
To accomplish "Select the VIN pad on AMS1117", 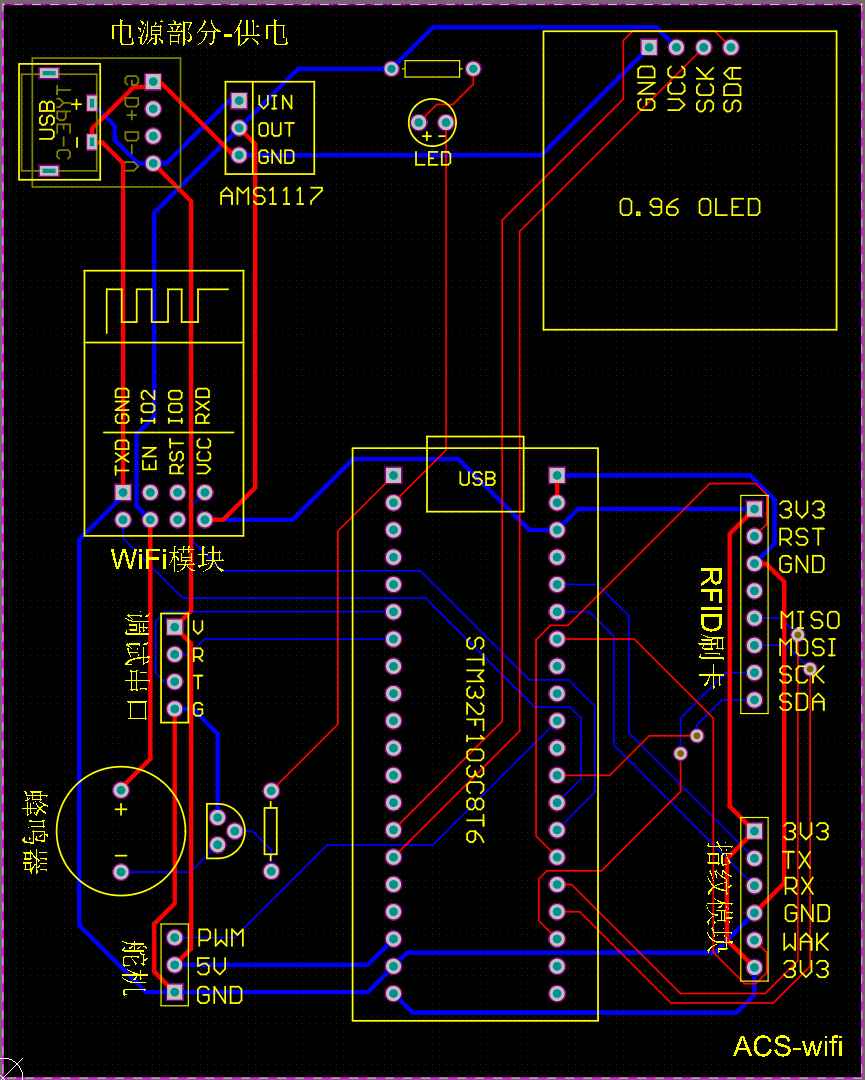I will click(x=239, y=101).
